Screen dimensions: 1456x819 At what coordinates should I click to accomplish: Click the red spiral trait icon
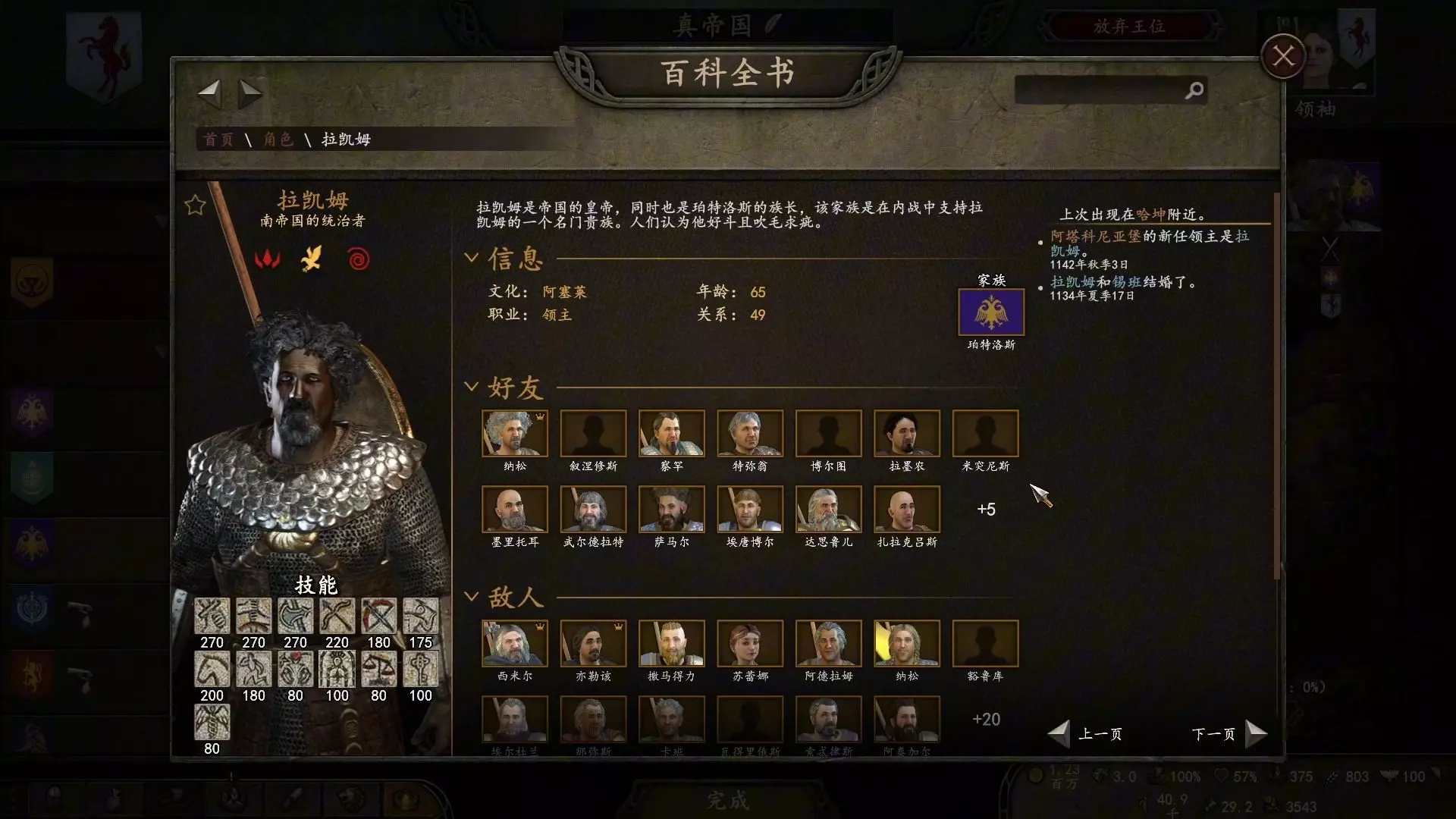coord(359,259)
